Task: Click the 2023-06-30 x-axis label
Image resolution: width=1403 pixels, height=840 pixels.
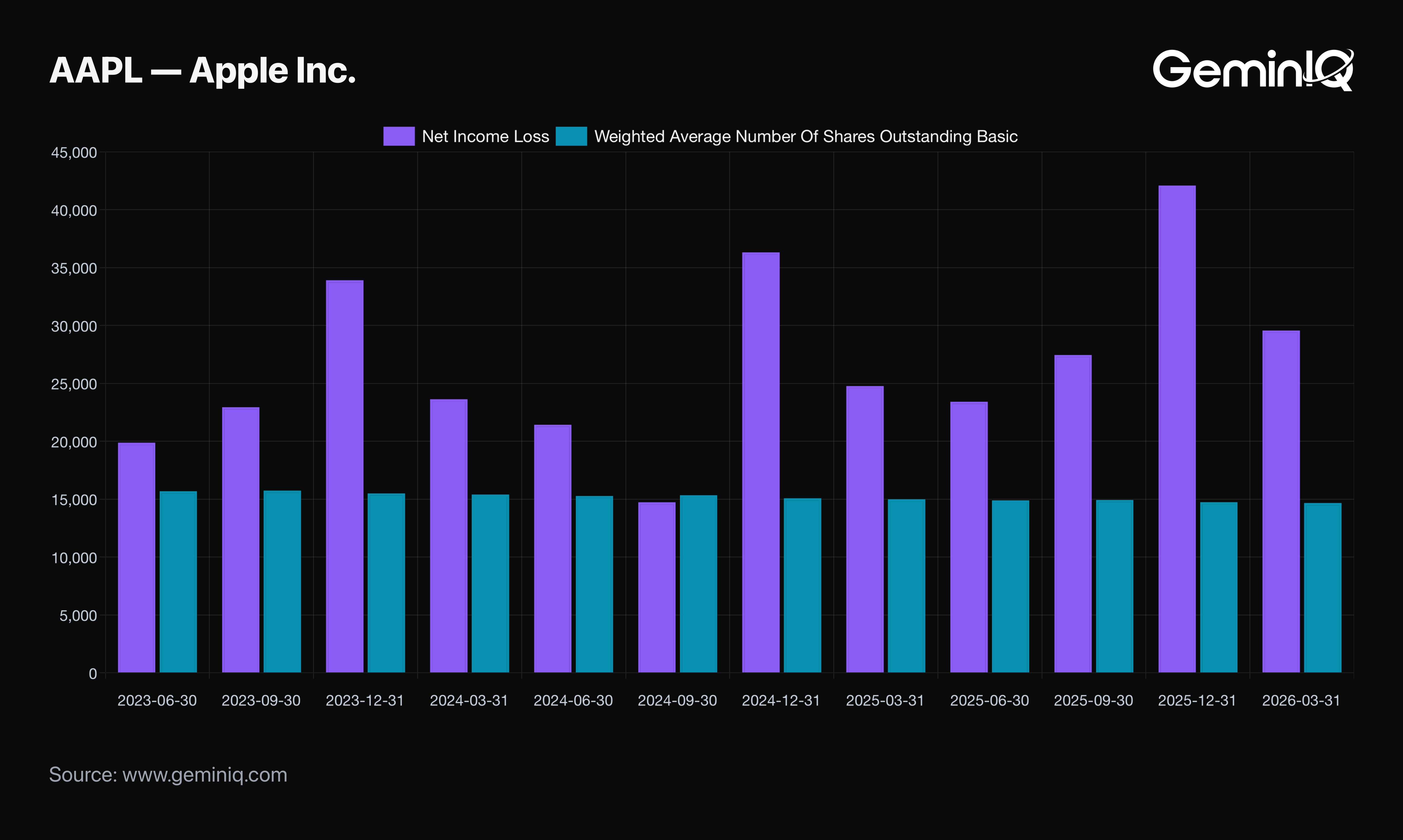Action: [x=157, y=701]
